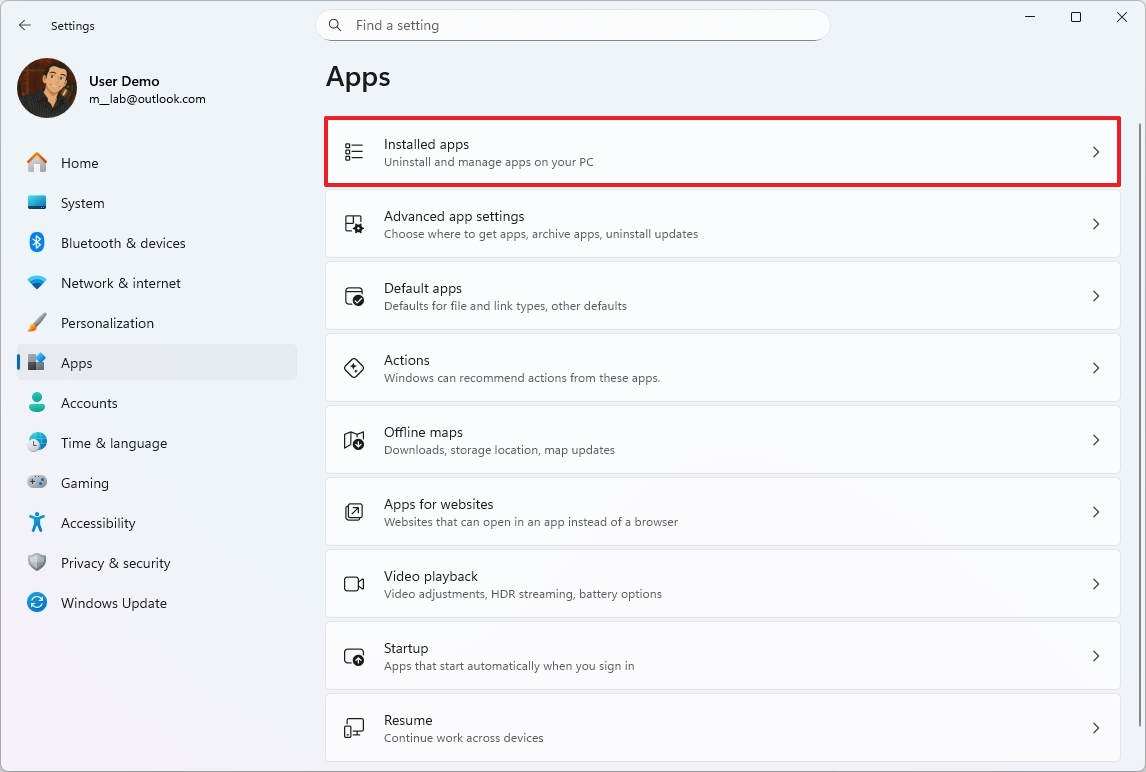
Task: Click the Video playback camera icon
Action: tap(354, 583)
